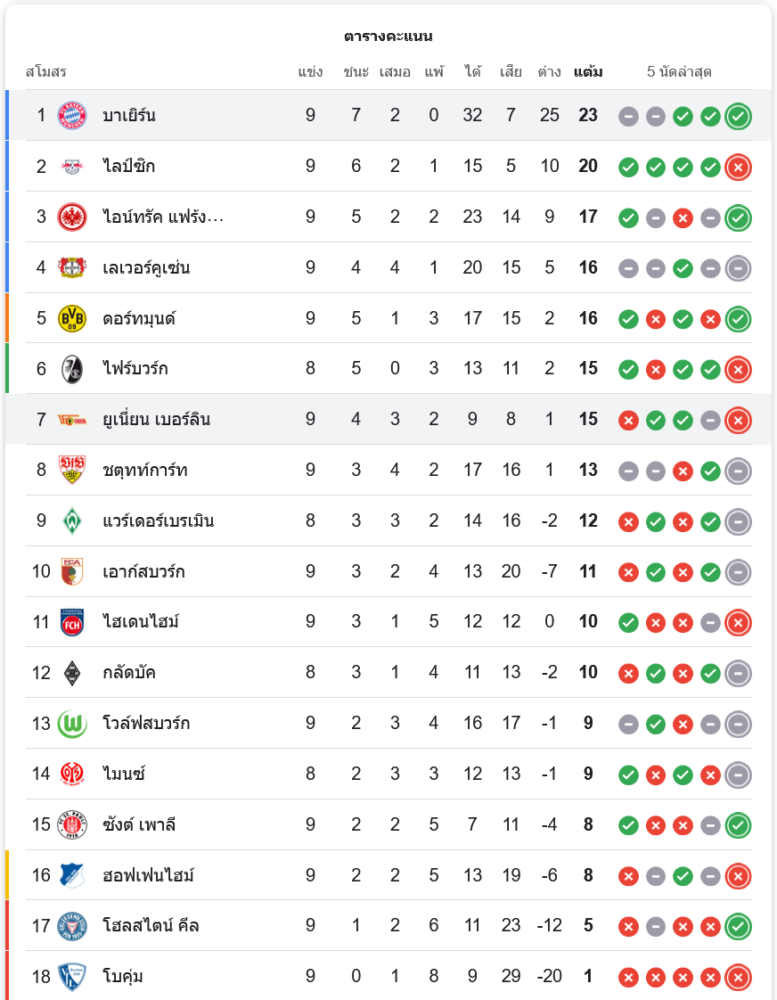This screenshot has height=1000, width=777.
Task: Click the Bayer Leverkusen club logo
Action: pyautogui.click(x=72, y=267)
